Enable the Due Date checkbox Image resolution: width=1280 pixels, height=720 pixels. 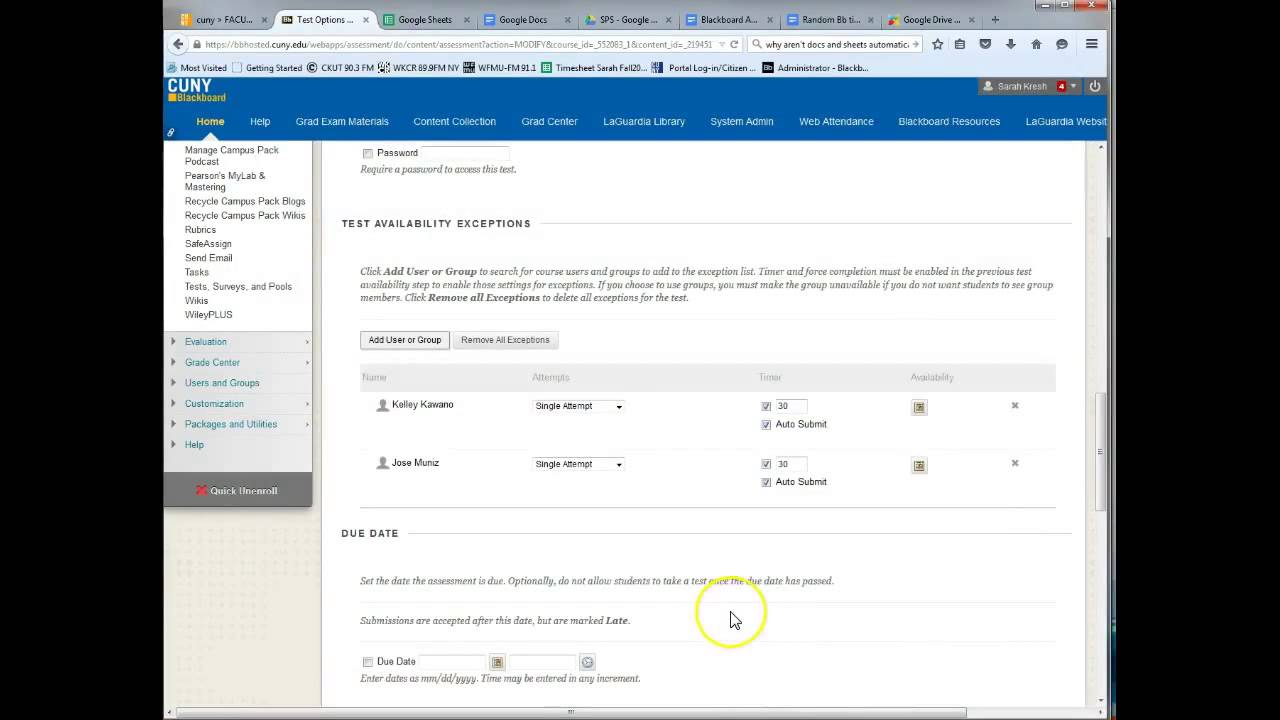[x=368, y=662]
